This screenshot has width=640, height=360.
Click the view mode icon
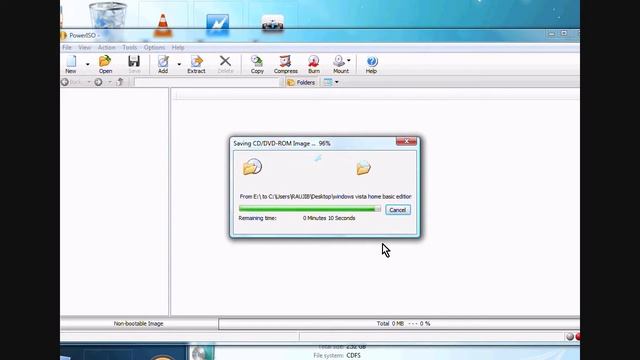coord(328,82)
